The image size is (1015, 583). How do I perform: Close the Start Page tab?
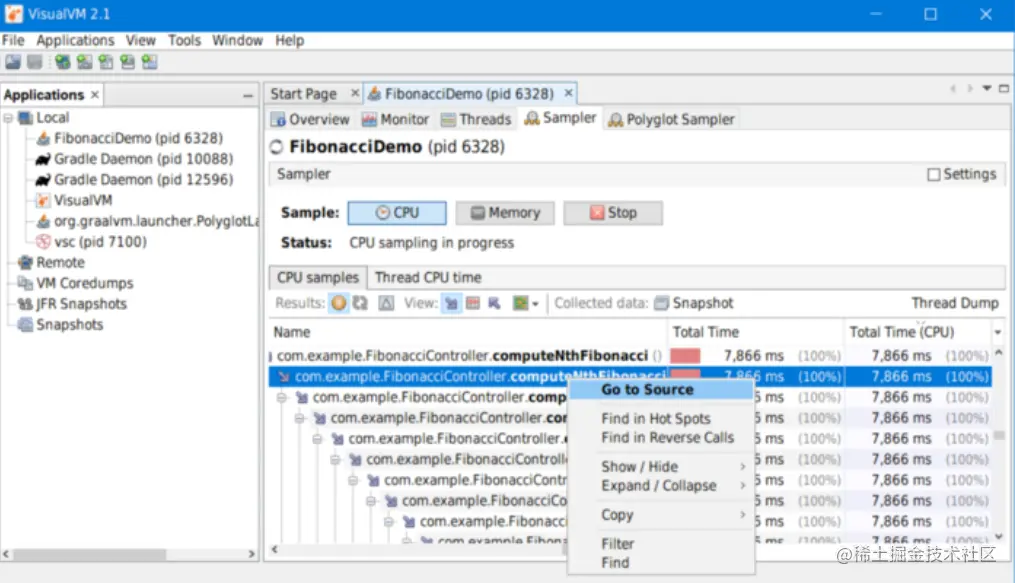pos(355,93)
